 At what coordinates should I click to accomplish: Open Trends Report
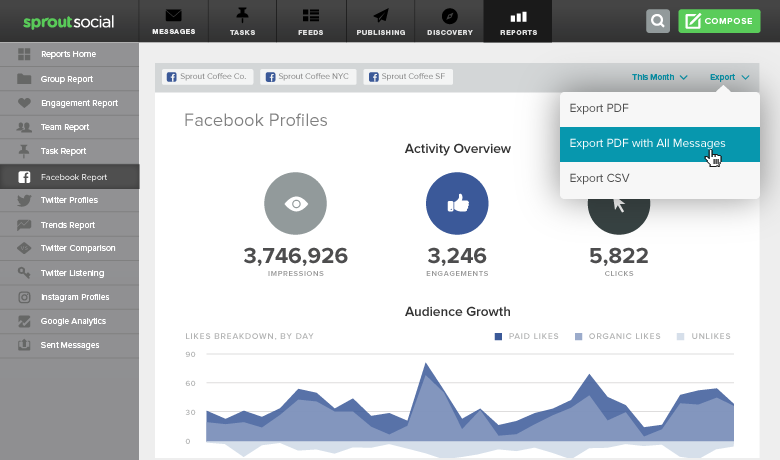(70, 225)
